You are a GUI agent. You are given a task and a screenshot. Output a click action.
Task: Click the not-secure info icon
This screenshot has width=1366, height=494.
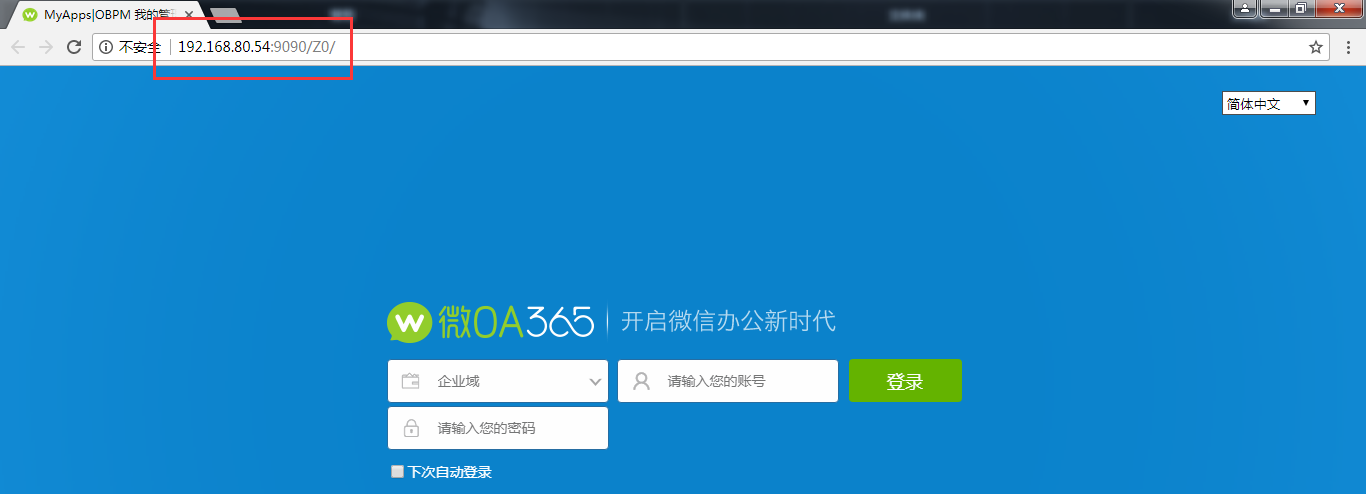tap(106, 47)
